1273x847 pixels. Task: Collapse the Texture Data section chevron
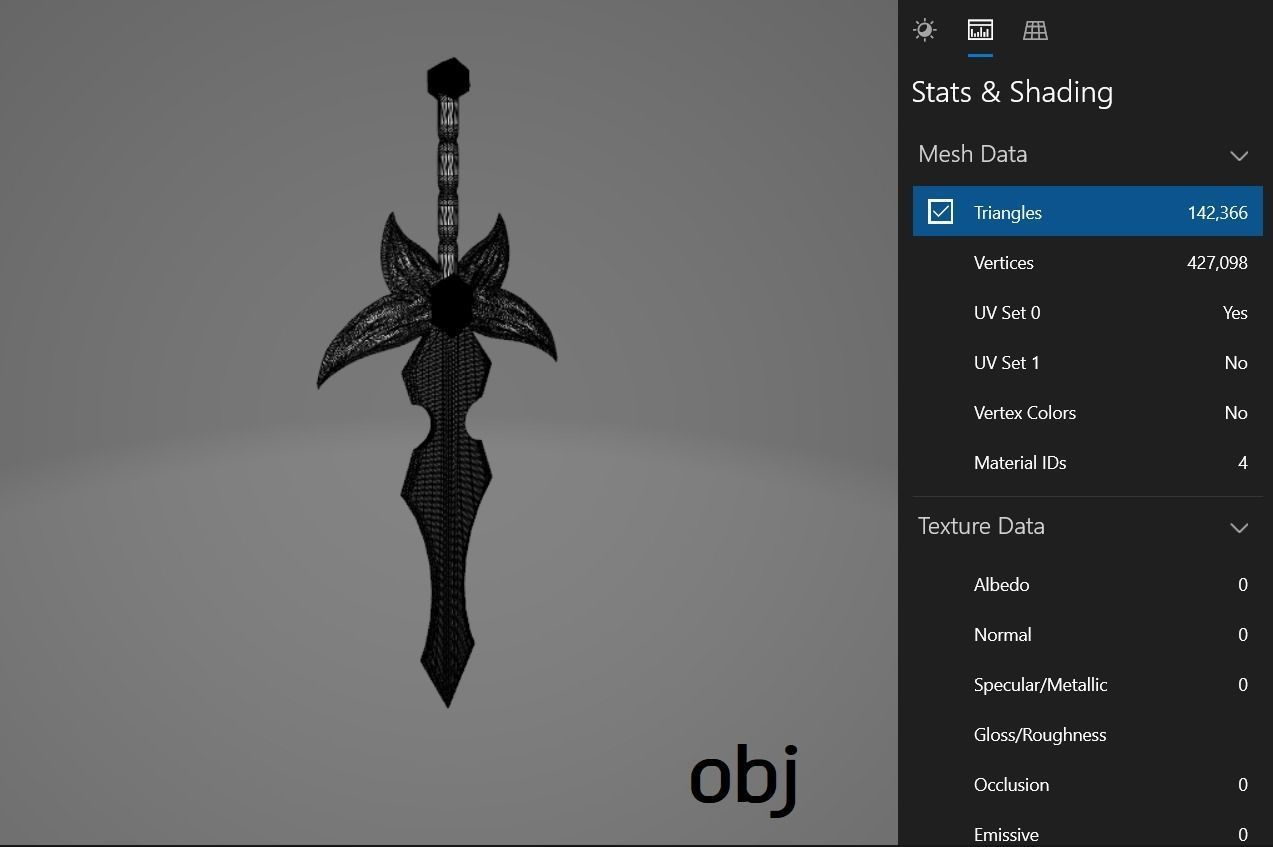tap(1239, 527)
